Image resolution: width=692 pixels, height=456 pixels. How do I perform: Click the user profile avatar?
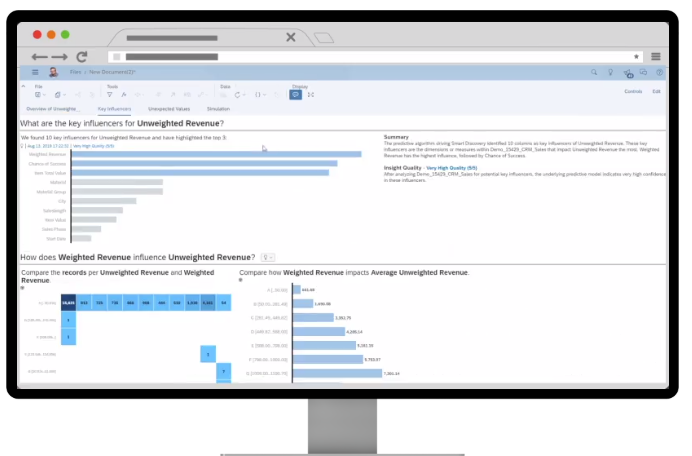(x=53, y=73)
